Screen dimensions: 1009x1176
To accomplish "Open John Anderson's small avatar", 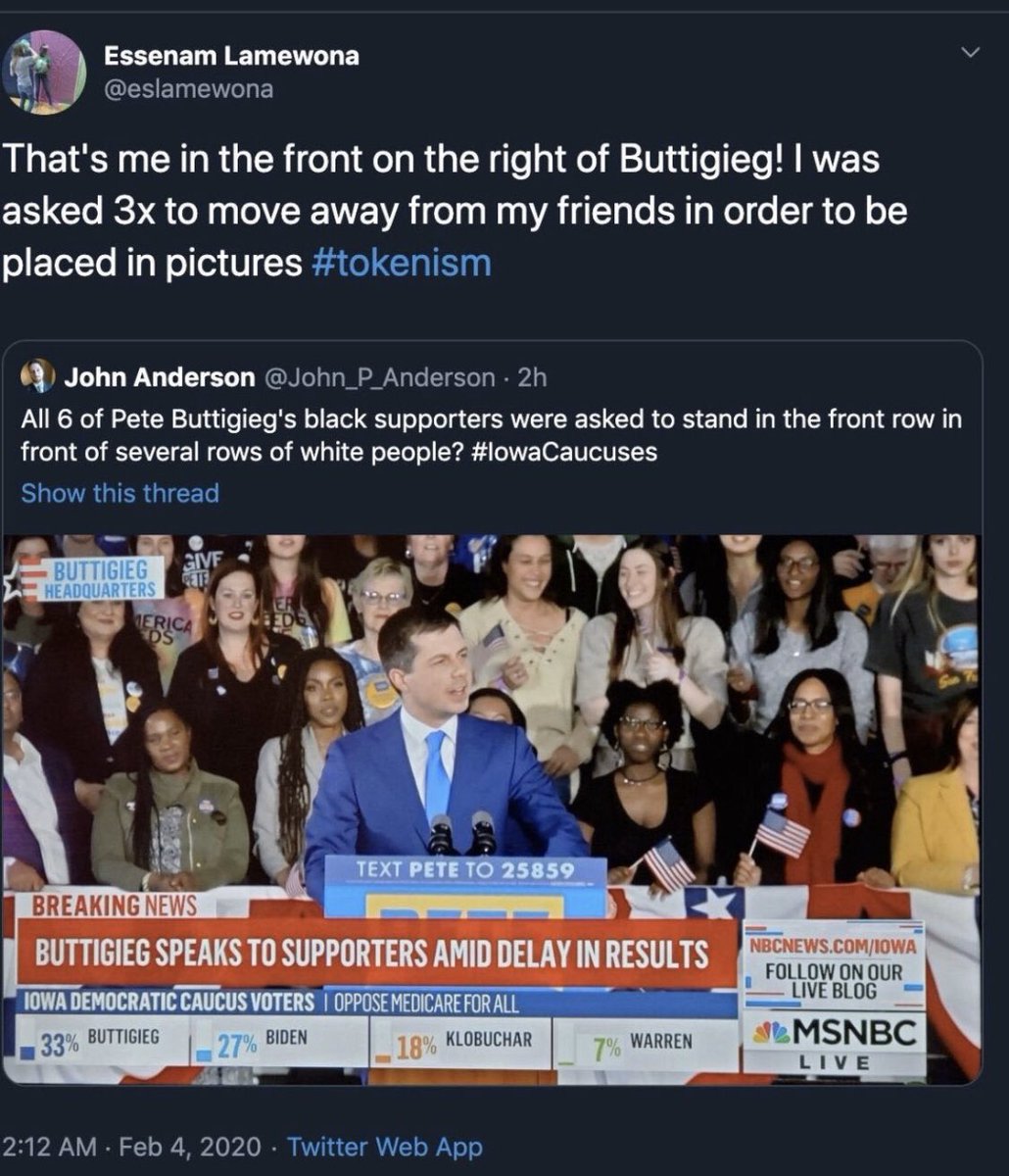I will tap(38, 376).
